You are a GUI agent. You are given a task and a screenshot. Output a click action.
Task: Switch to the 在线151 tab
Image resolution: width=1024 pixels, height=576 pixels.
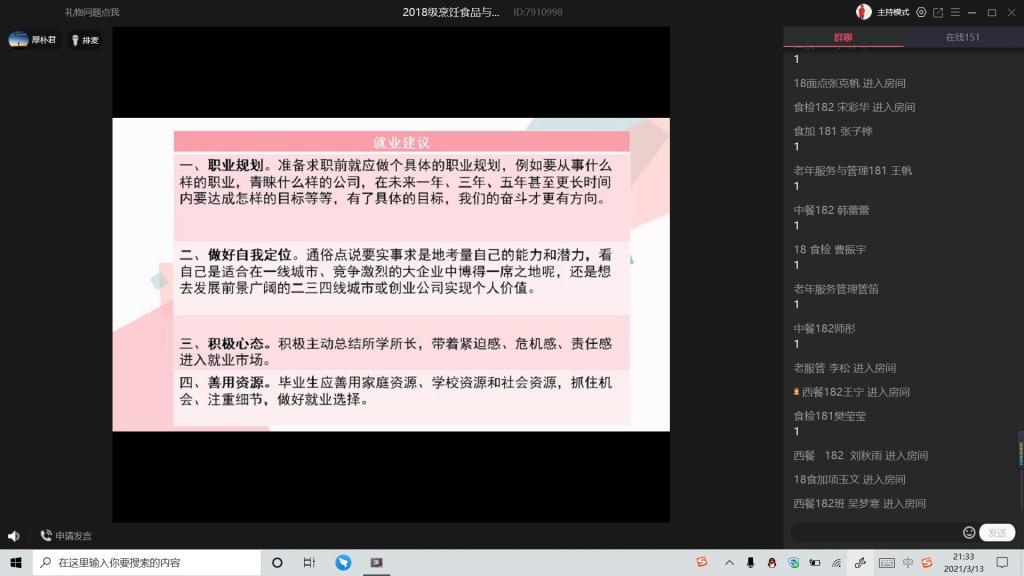[x=962, y=38]
